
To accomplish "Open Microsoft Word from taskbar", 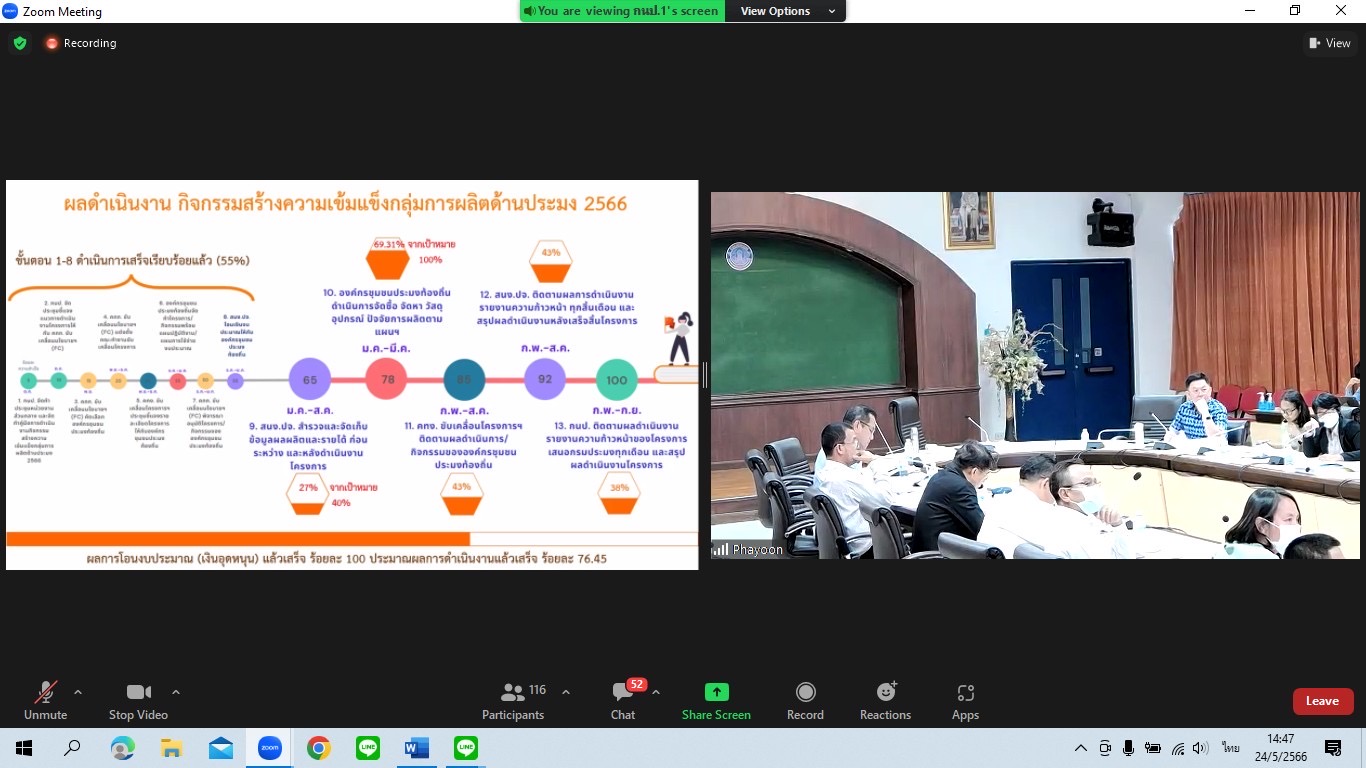I will point(416,748).
